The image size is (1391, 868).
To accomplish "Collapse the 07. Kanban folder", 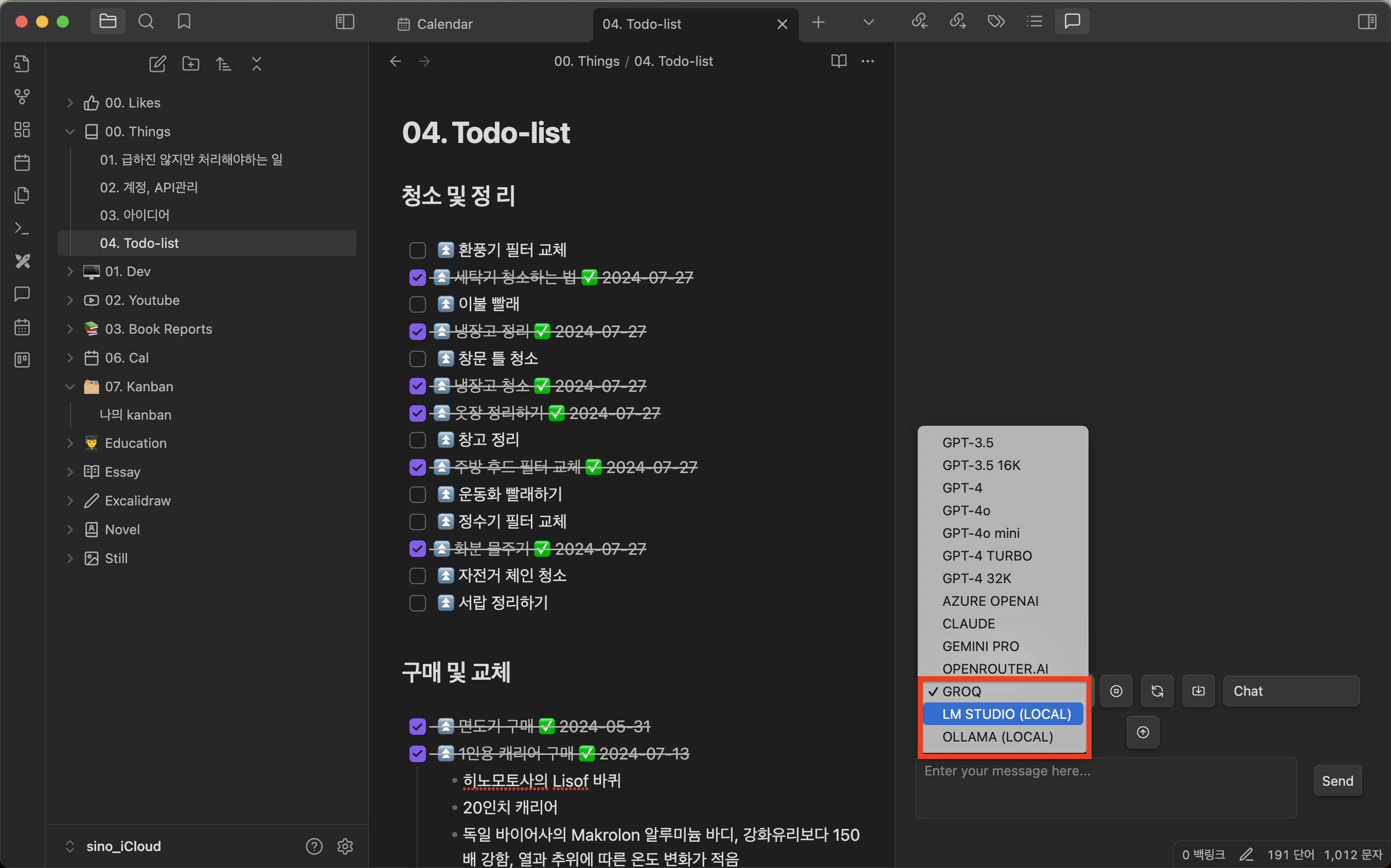I will coord(70,386).
